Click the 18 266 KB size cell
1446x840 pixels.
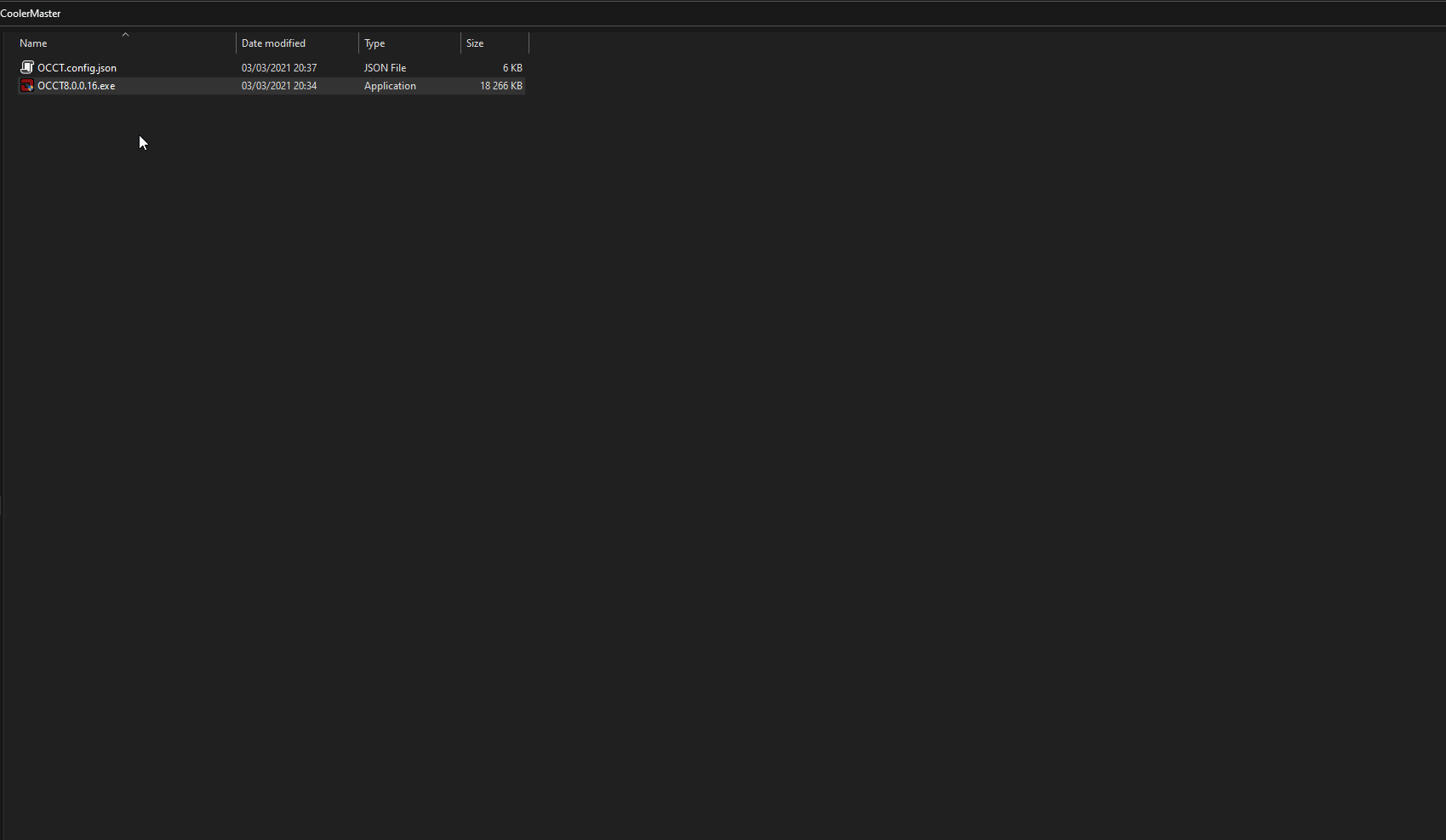[x=501, y=86]
